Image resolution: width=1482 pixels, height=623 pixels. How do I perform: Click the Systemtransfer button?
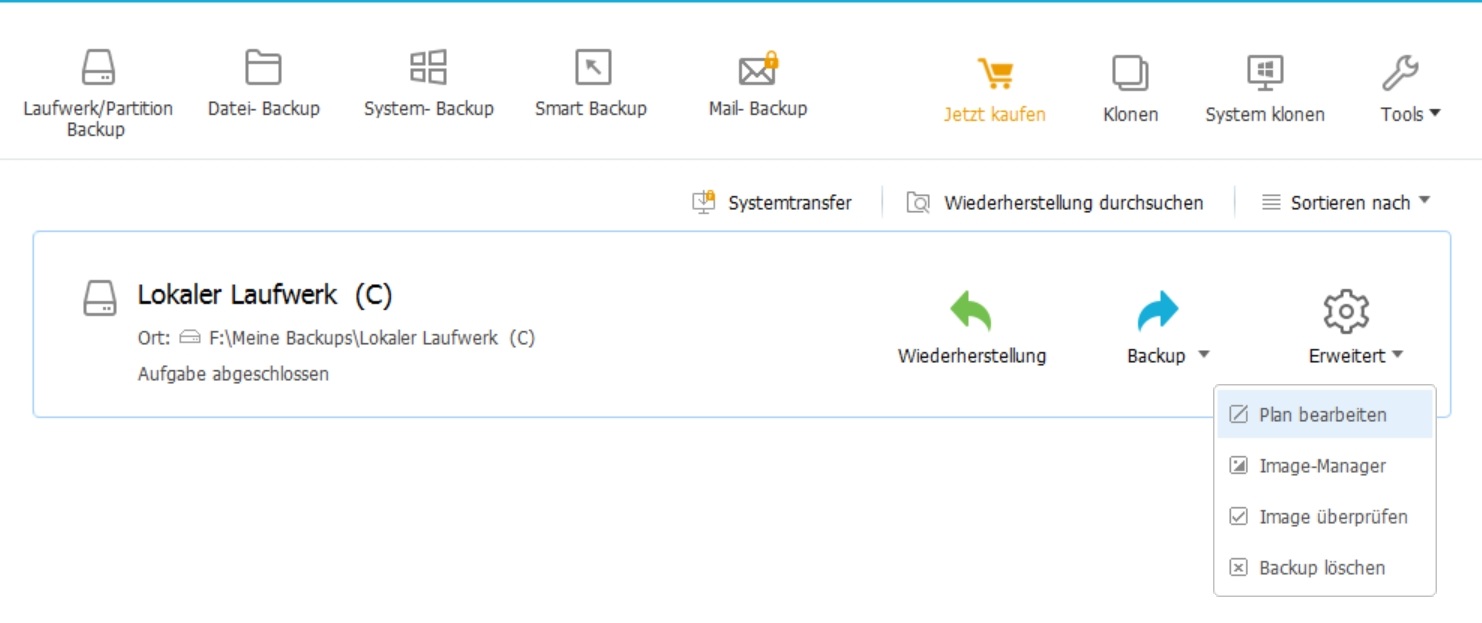tap(772, 203)
